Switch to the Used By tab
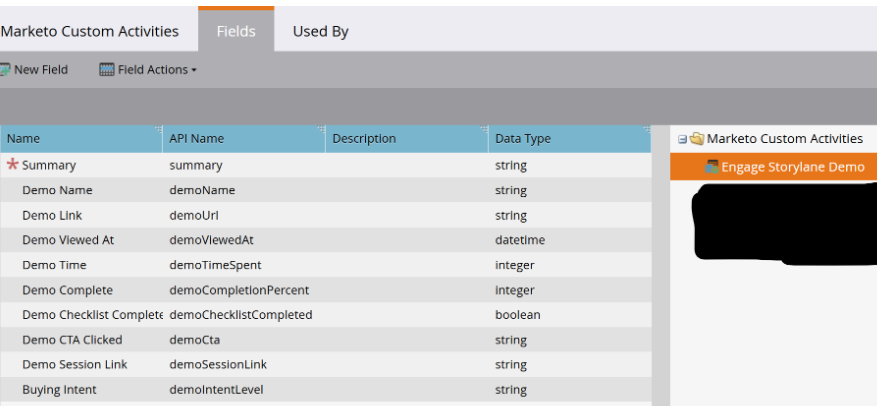This screenshot has height=406, width=877. click(x=320, y=31)
